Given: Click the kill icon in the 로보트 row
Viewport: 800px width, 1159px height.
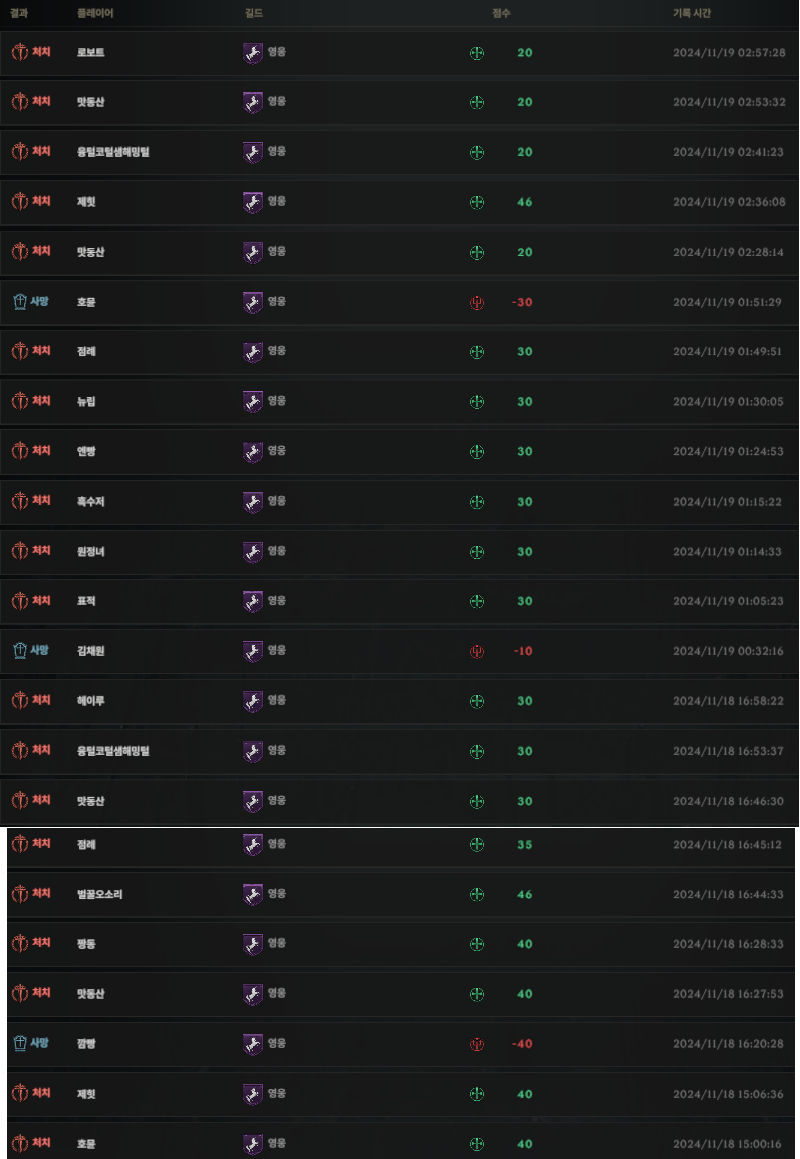Looking at the screenshot, I should coord(20,52).
